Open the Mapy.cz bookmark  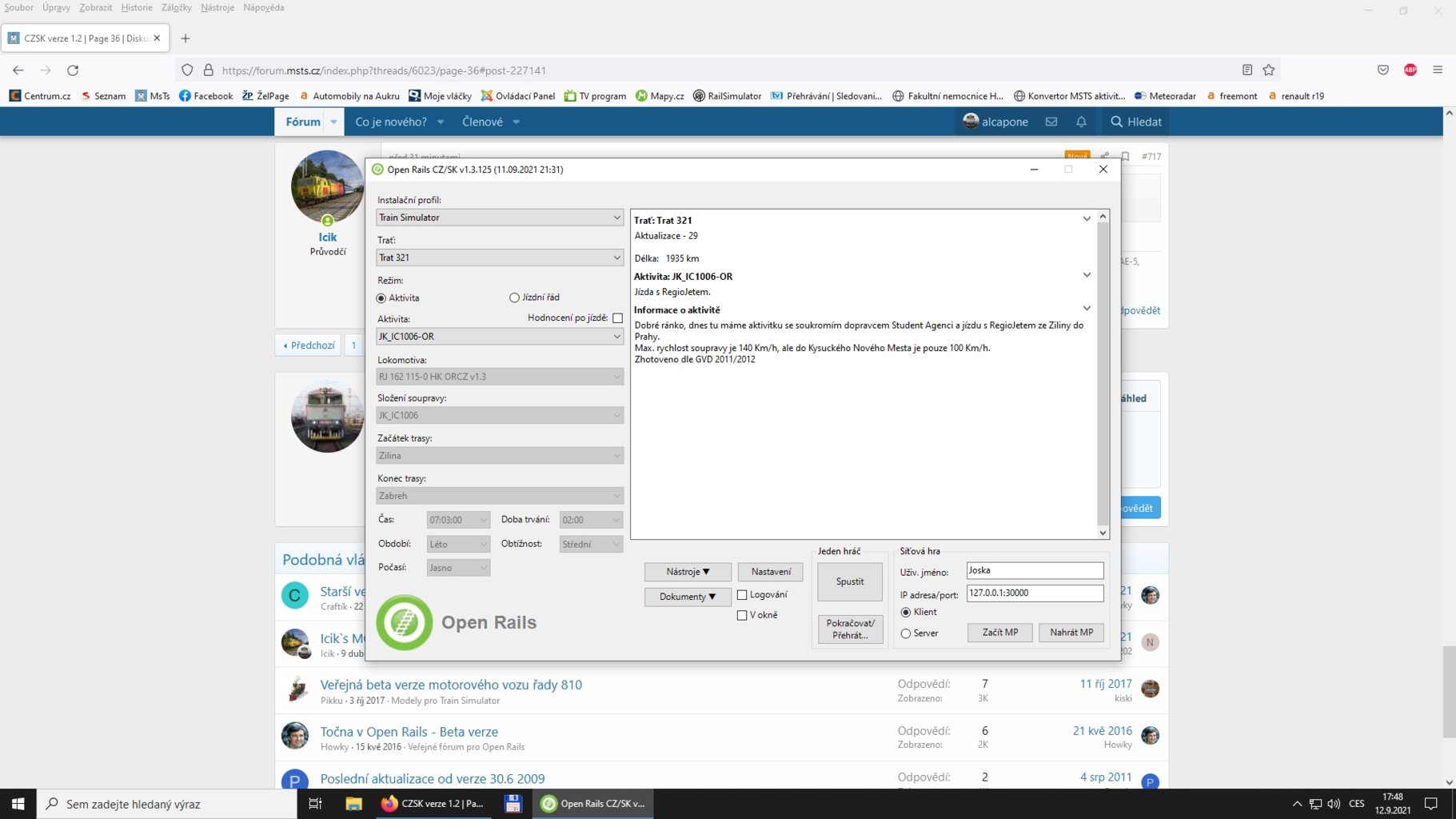(x=660, y=96)
